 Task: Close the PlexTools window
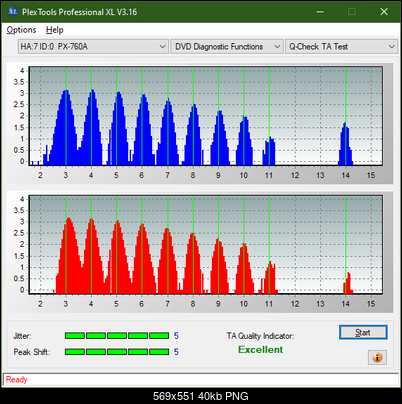tap(384, 12)
